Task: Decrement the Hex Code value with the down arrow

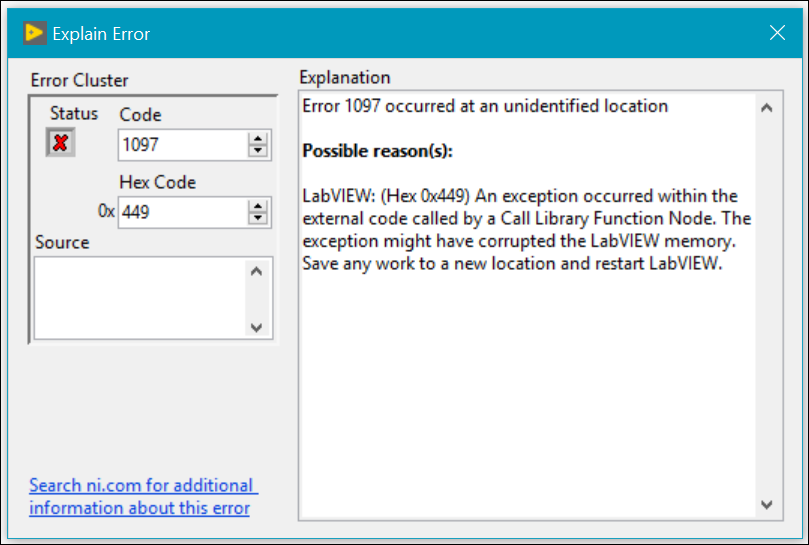Action: (x=257, y=218)
